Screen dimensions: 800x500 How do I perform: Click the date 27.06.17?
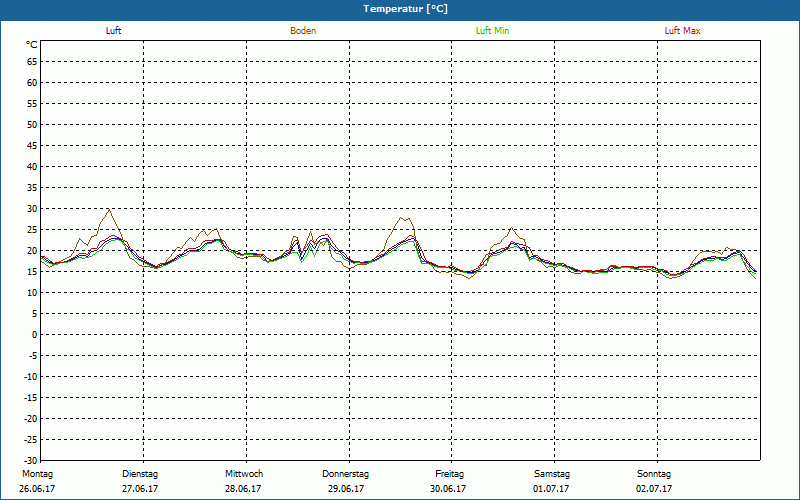[x=140, y=489]
